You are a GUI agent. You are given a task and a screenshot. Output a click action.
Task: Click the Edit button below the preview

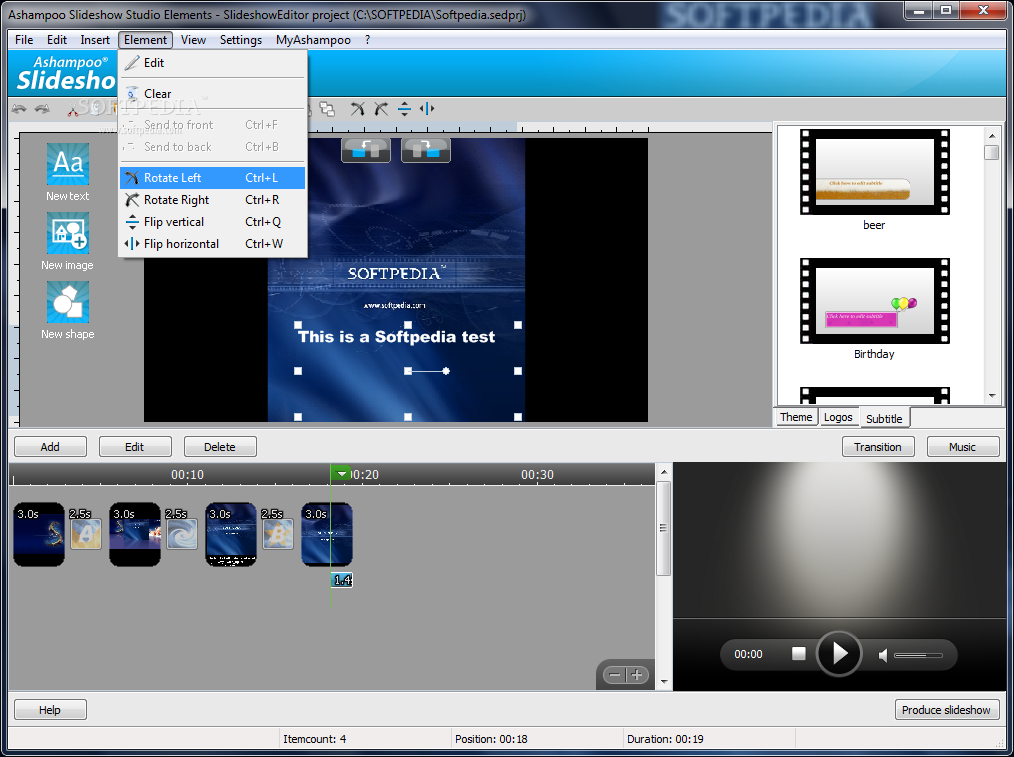135,447
